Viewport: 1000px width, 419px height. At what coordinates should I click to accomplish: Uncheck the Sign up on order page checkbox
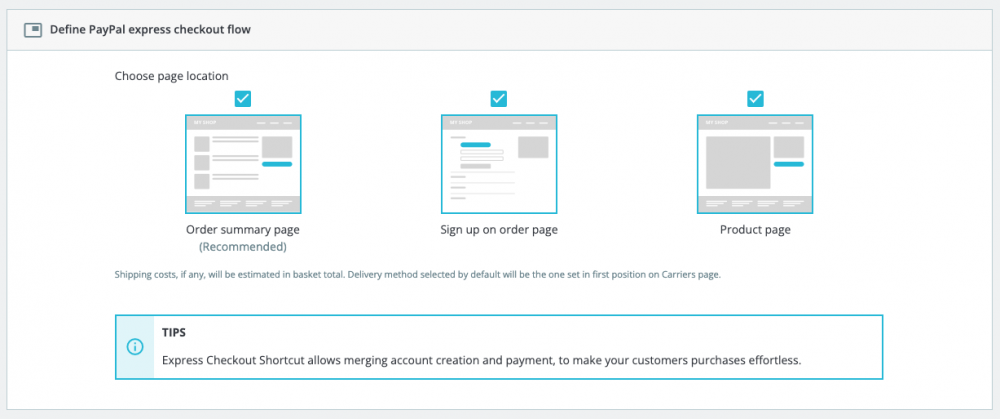point(499,99)
